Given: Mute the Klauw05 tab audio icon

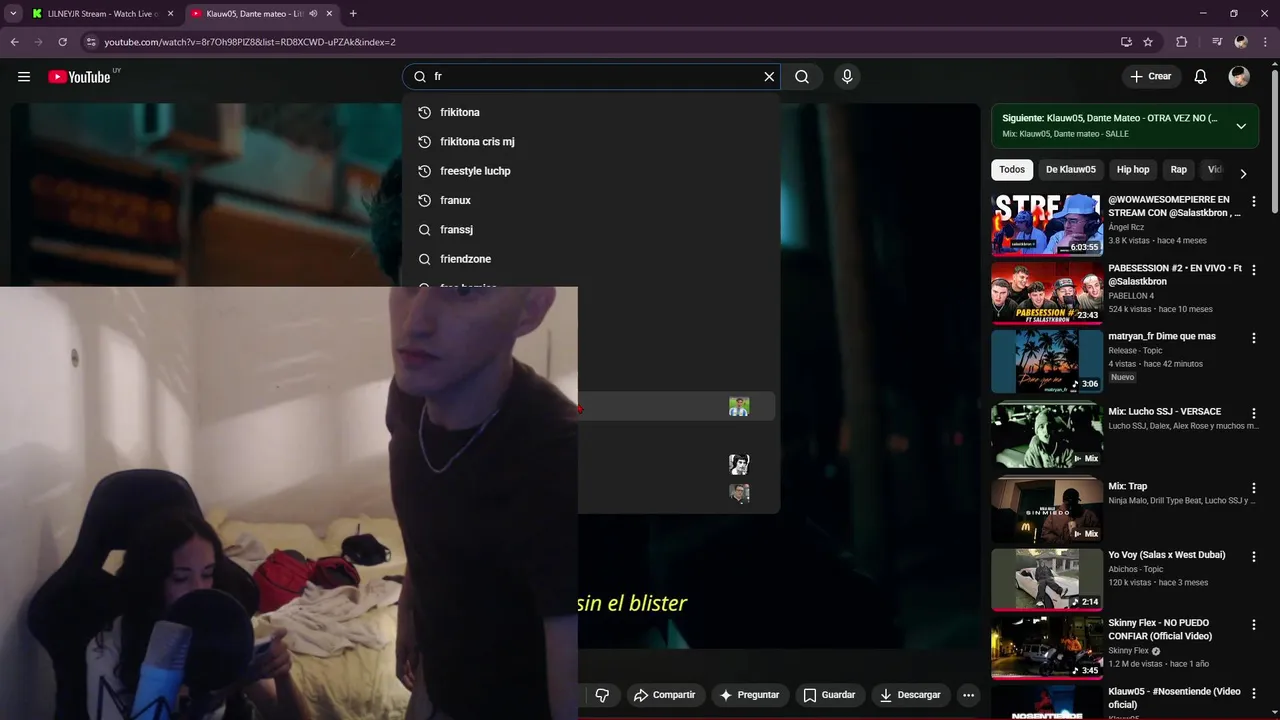Looking at the screenshot, I should pyautogui.click(x=313, y=14).
